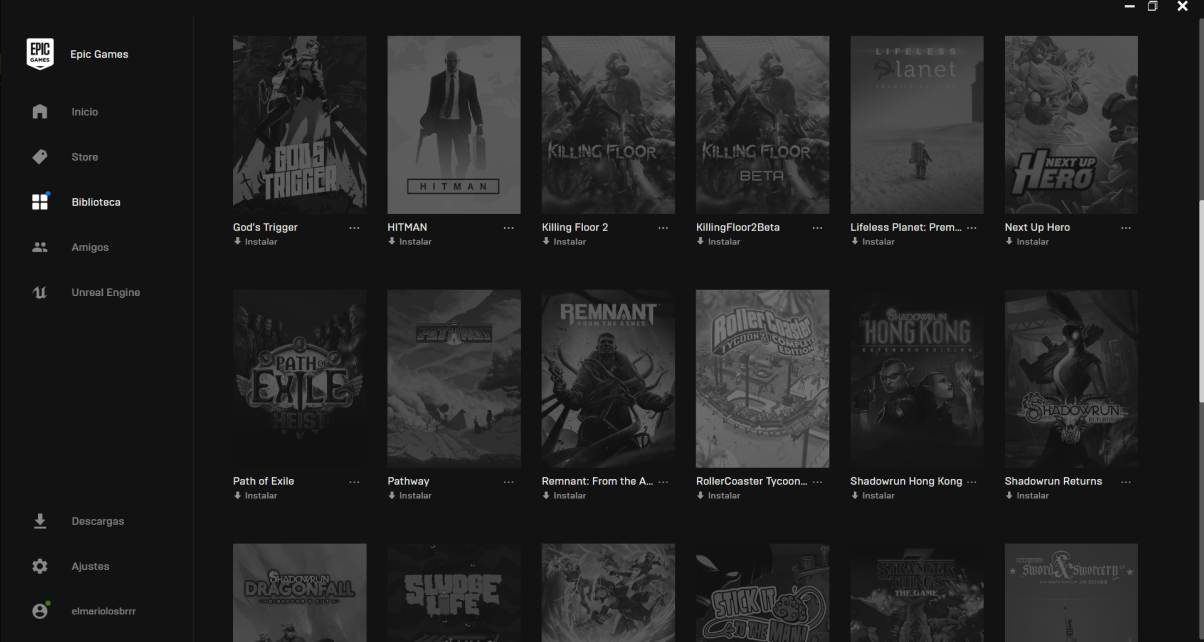Open Next Up Hero cover thumbnail

pos(1071,125)
